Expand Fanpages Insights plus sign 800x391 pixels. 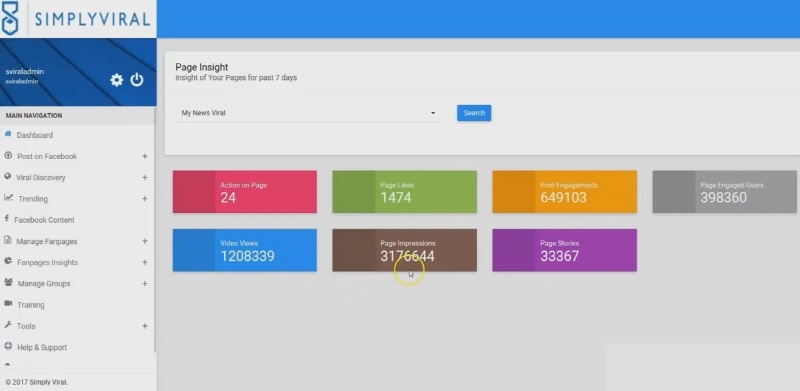(x=145, y=262)
